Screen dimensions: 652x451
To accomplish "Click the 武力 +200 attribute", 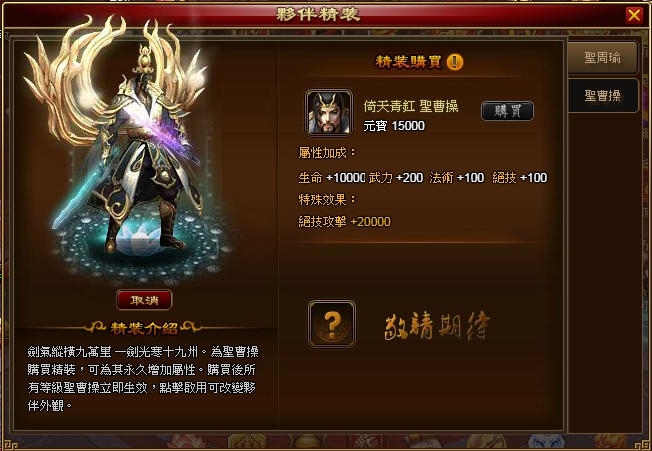I will point(395,177).
